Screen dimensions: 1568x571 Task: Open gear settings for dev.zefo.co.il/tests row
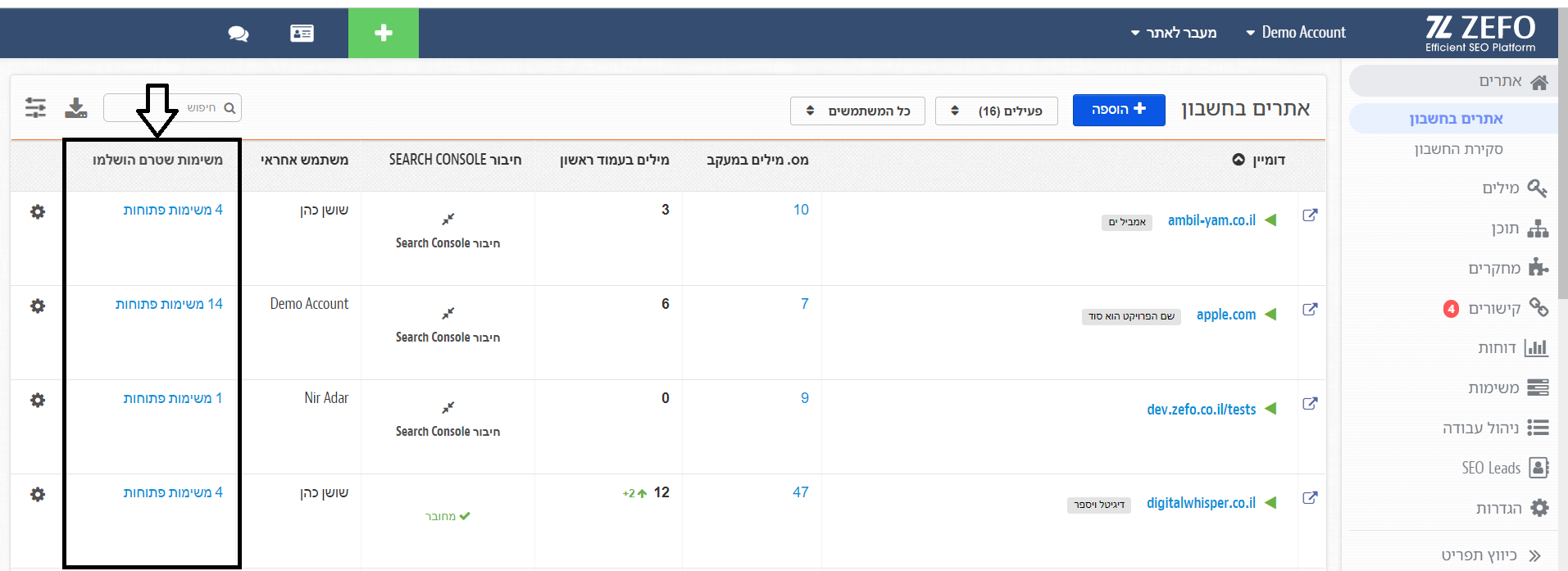[38, 400]
